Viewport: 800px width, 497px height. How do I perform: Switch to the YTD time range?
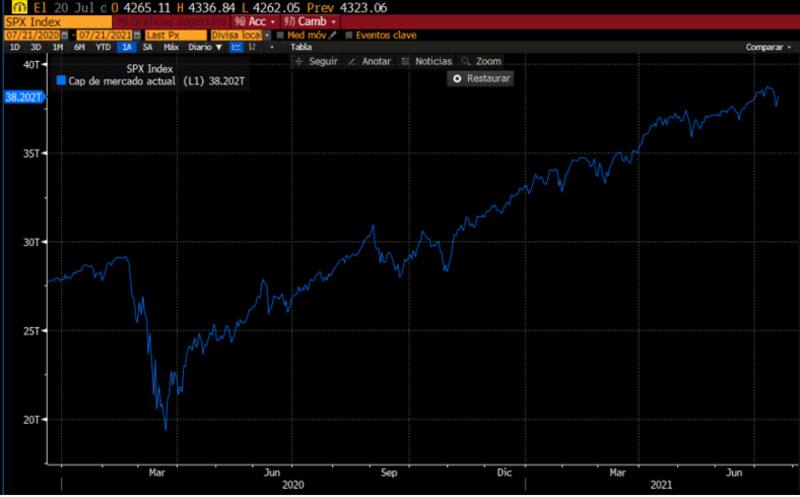coord(103,47)
